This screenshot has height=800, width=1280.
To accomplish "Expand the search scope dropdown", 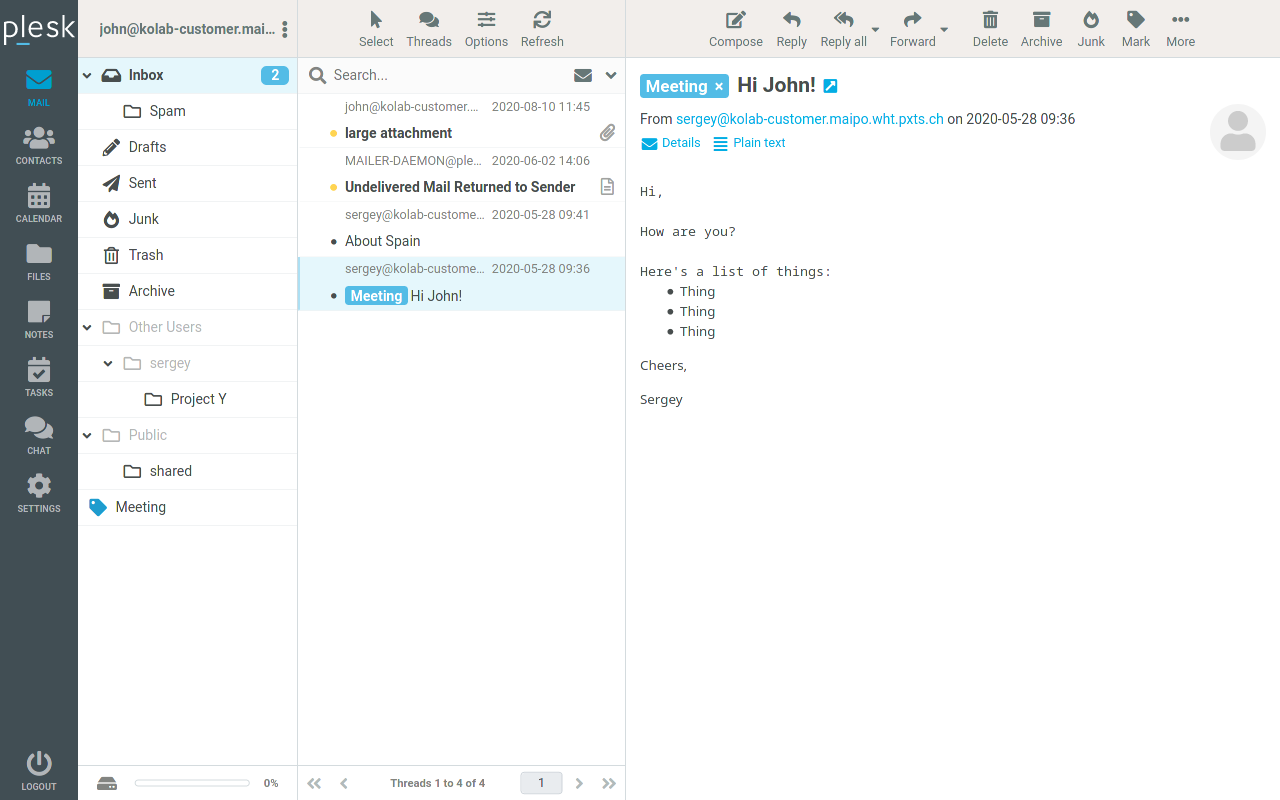I will 610,75.
